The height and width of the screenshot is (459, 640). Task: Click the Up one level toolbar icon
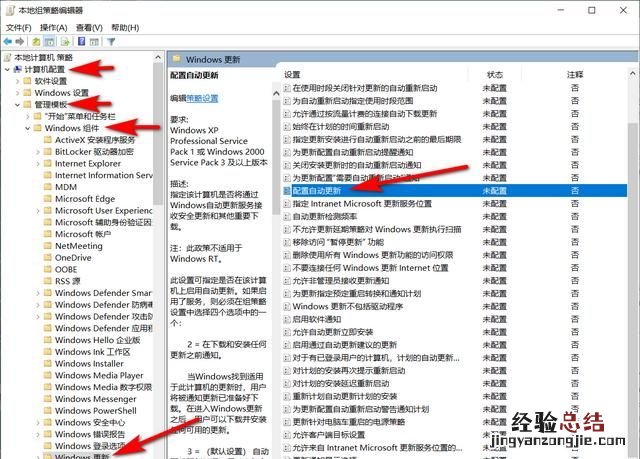tap(36, 42)
